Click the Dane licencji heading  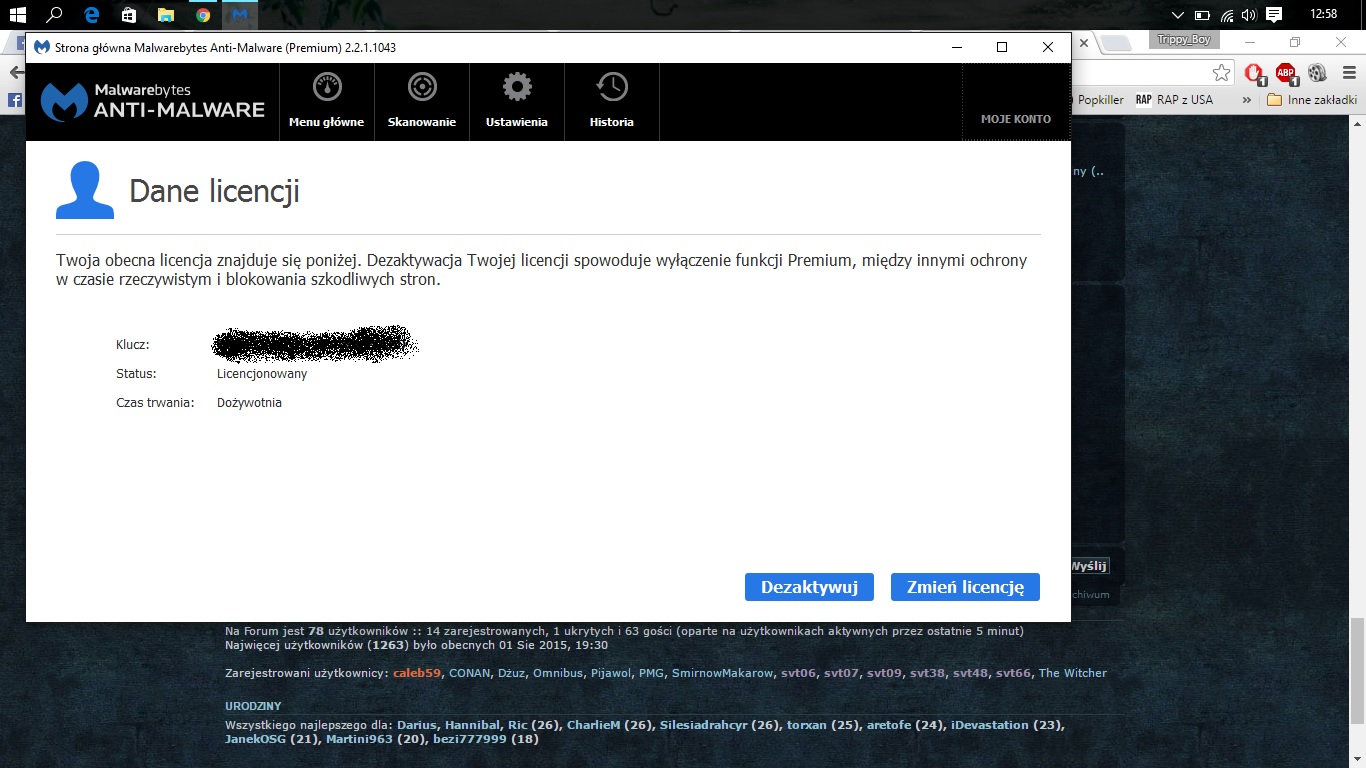pos(215,191)
